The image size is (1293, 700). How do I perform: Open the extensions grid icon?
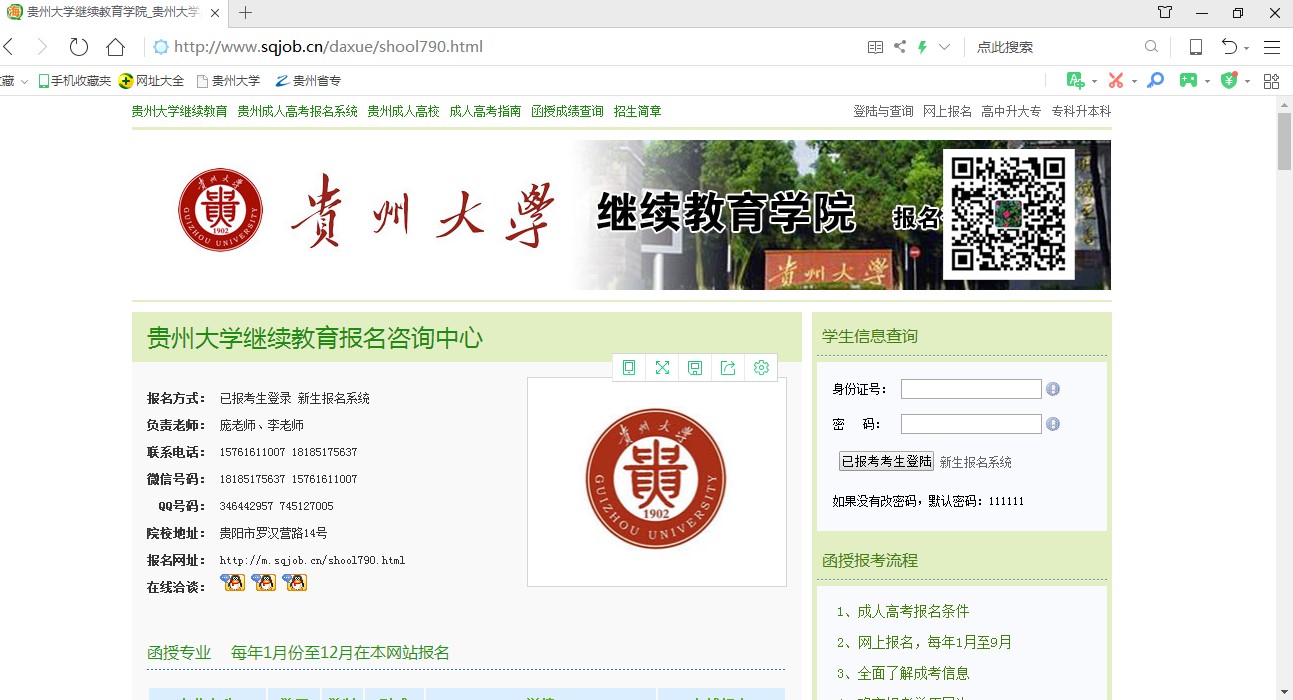[x=1271, y=80]
